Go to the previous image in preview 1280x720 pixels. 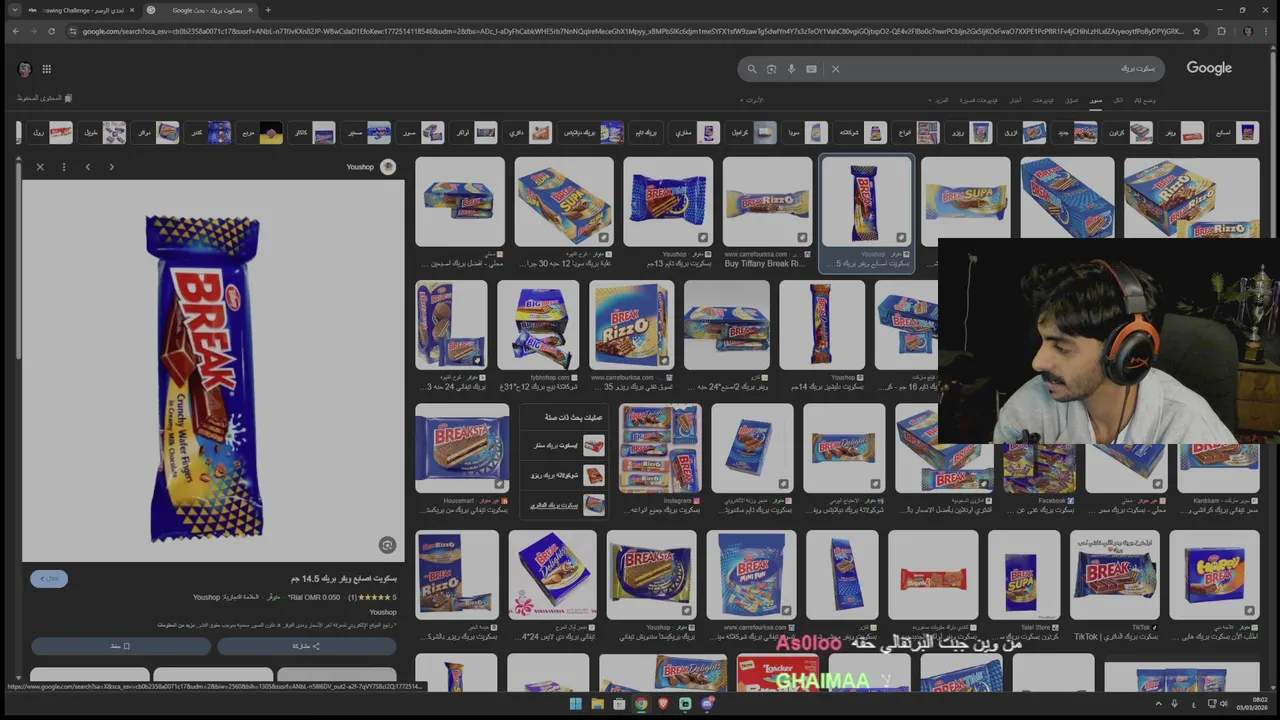click(x=88, y=167)
